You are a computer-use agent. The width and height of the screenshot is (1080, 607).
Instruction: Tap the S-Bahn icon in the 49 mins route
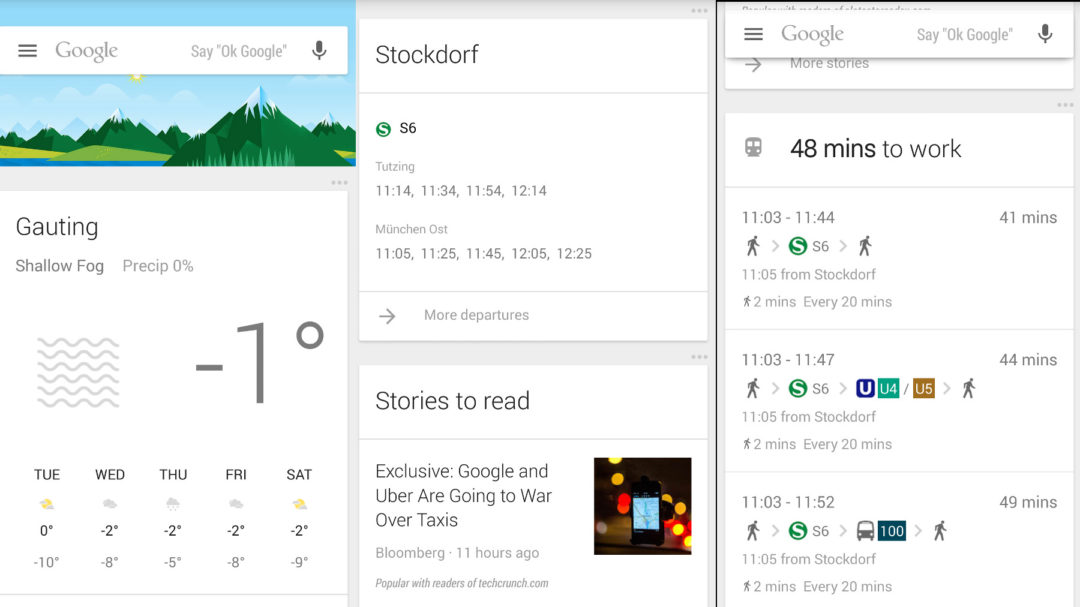[x=798, y=531]
